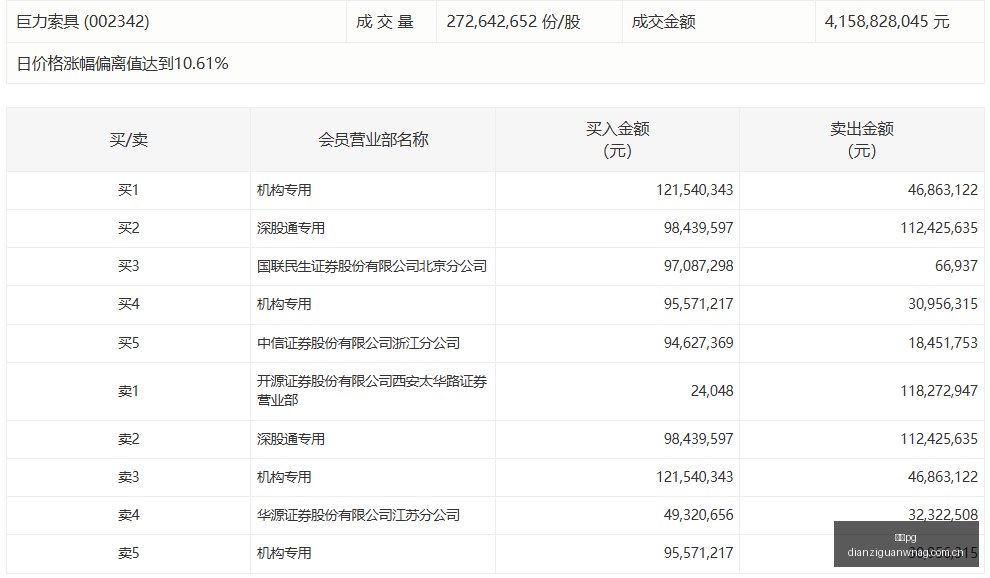
Task: Click the 买入金额(元) column header
Action: point(617,140)
